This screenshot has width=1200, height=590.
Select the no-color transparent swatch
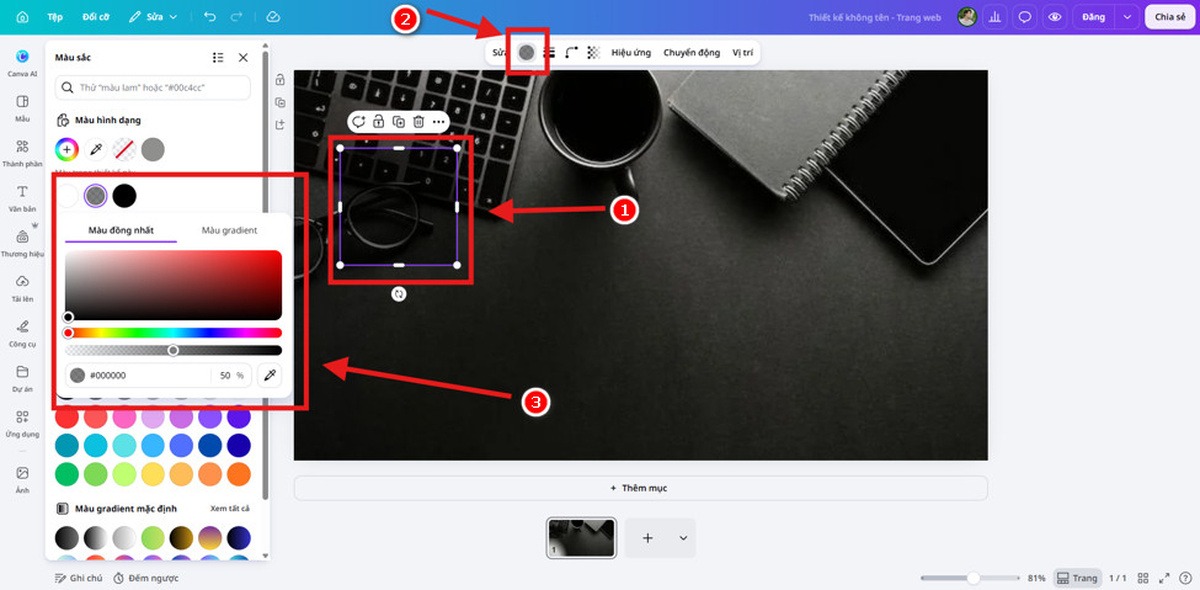point(124,150)
